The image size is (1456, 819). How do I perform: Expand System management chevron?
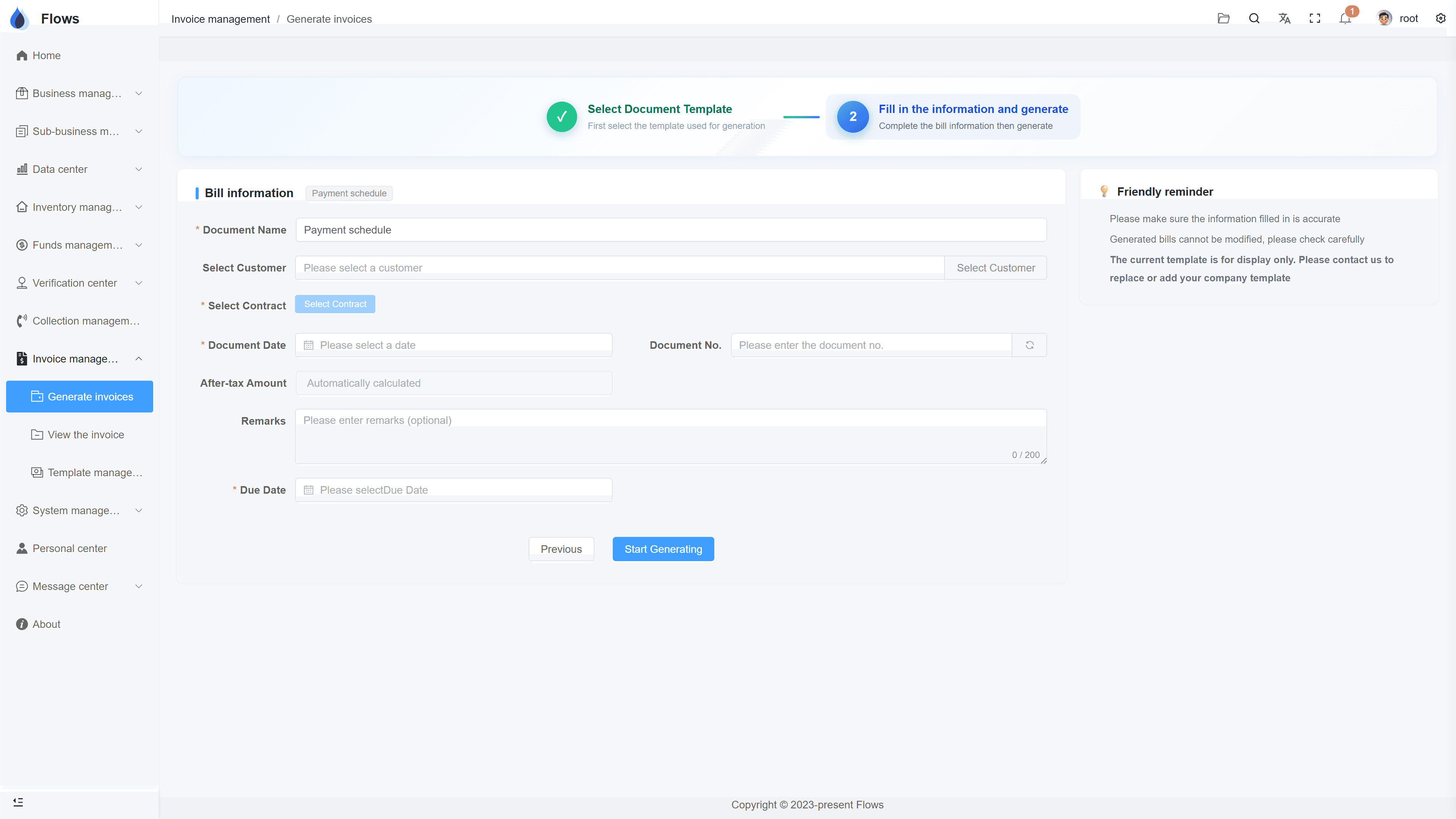(x=138, y=510)
